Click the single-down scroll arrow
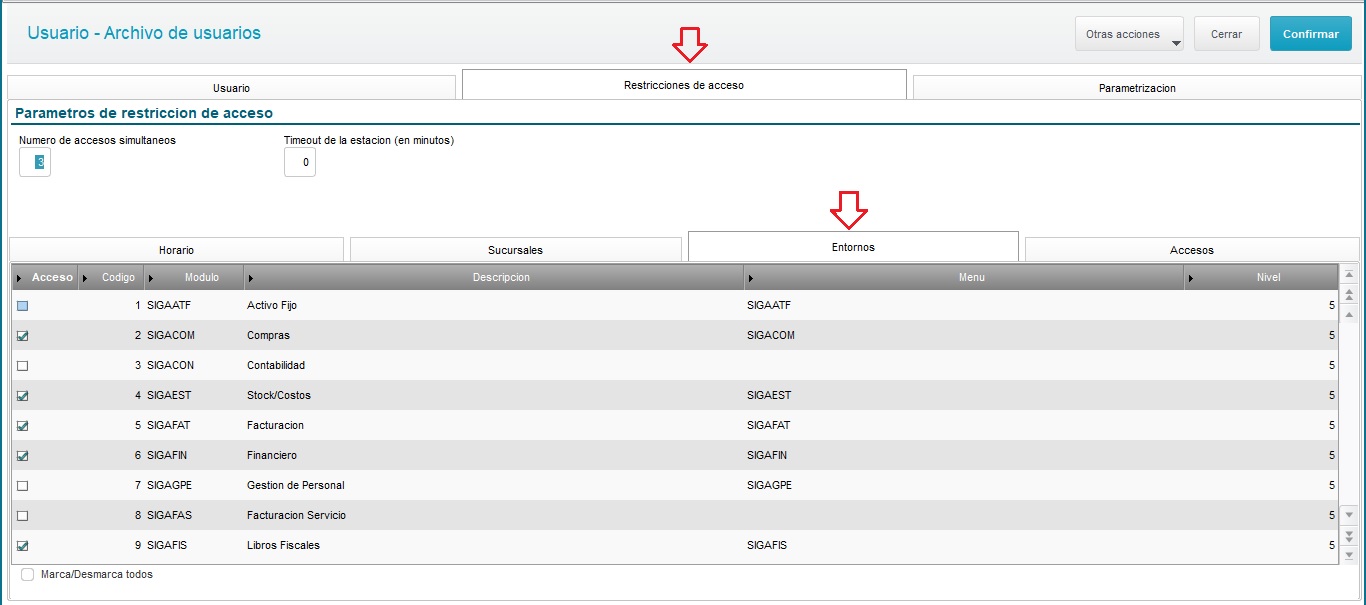 coord(1349,515)
